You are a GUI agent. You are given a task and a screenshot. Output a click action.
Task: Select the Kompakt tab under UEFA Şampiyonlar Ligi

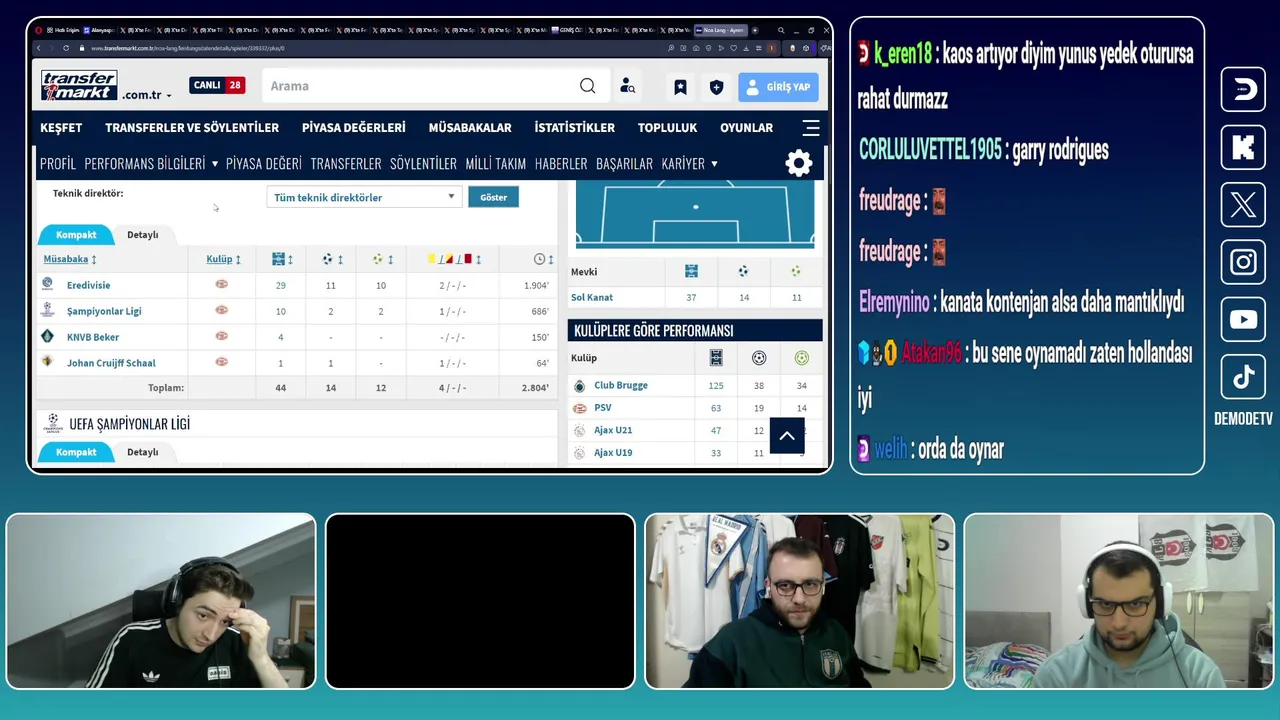(x=76, y=453)
